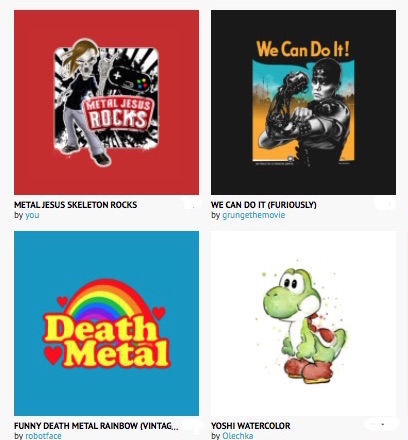Click Yoshi's red shoes in the watercolor

pyautogui.click(x=308, y=369)
